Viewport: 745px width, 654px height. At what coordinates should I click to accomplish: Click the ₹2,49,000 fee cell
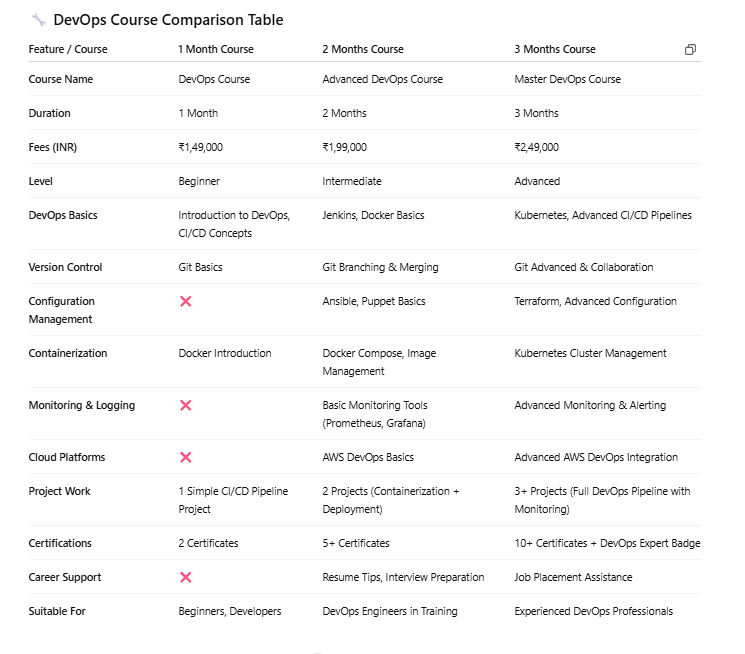(x=536, y=147)
